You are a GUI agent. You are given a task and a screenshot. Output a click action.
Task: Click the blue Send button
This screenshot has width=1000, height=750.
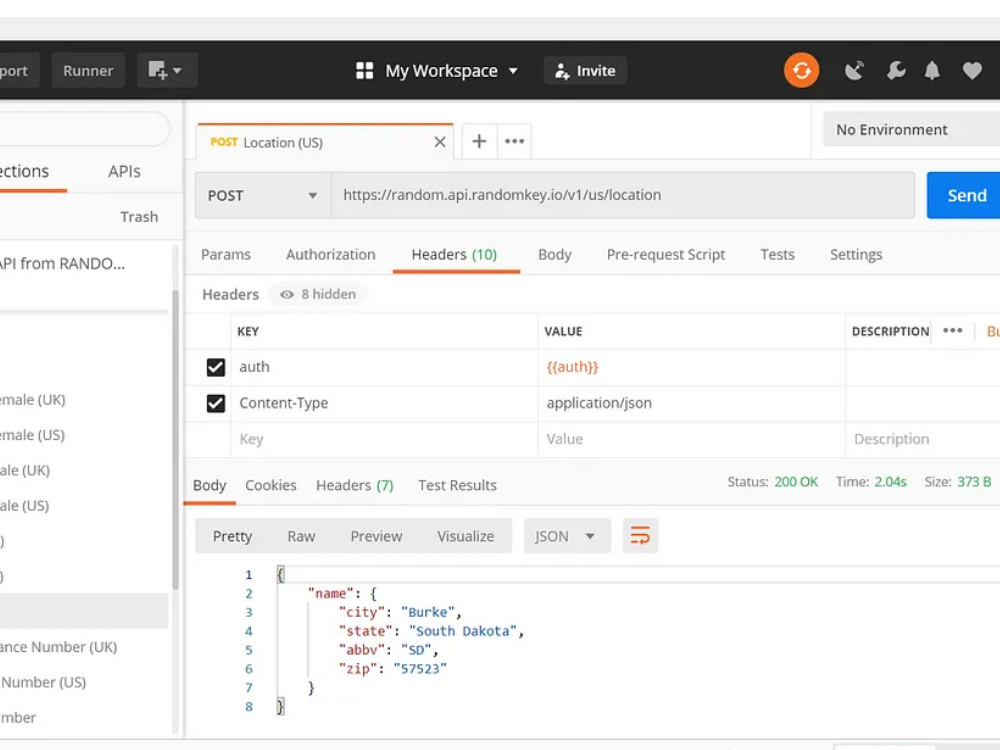click(966, 195)
